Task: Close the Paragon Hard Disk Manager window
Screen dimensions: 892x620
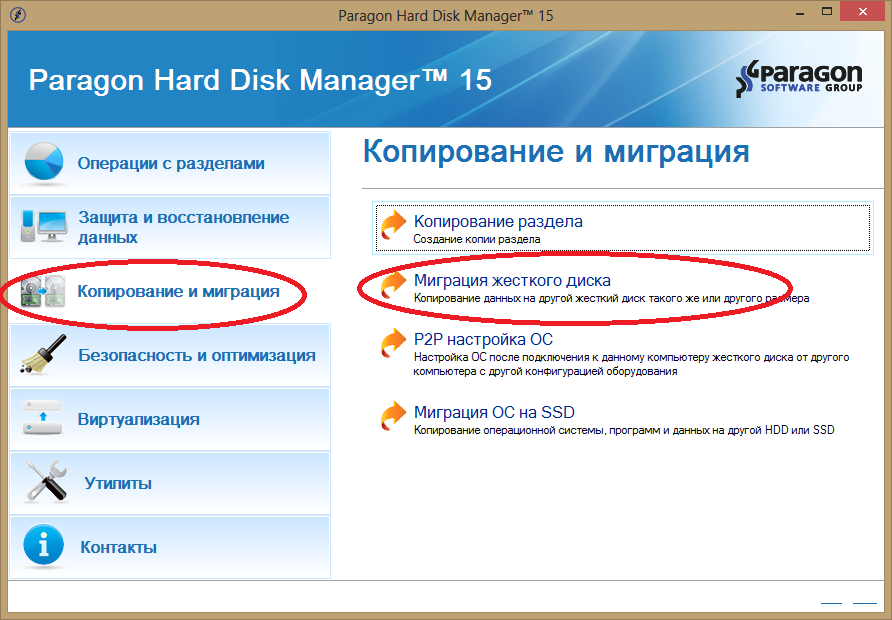Action: tap(862, 12)
